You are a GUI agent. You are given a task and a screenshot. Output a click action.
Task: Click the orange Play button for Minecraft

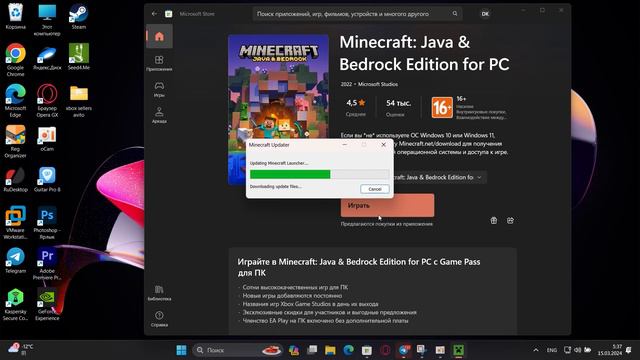tap(387, 205)
